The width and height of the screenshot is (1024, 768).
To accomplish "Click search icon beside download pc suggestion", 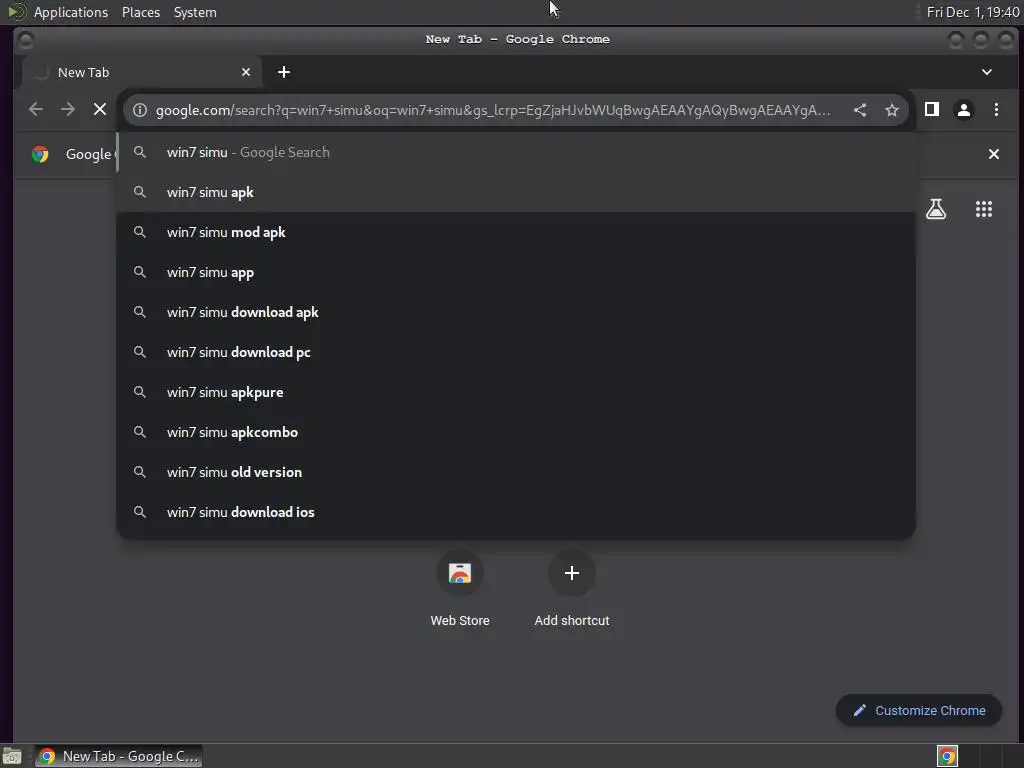I will [140, 352].
